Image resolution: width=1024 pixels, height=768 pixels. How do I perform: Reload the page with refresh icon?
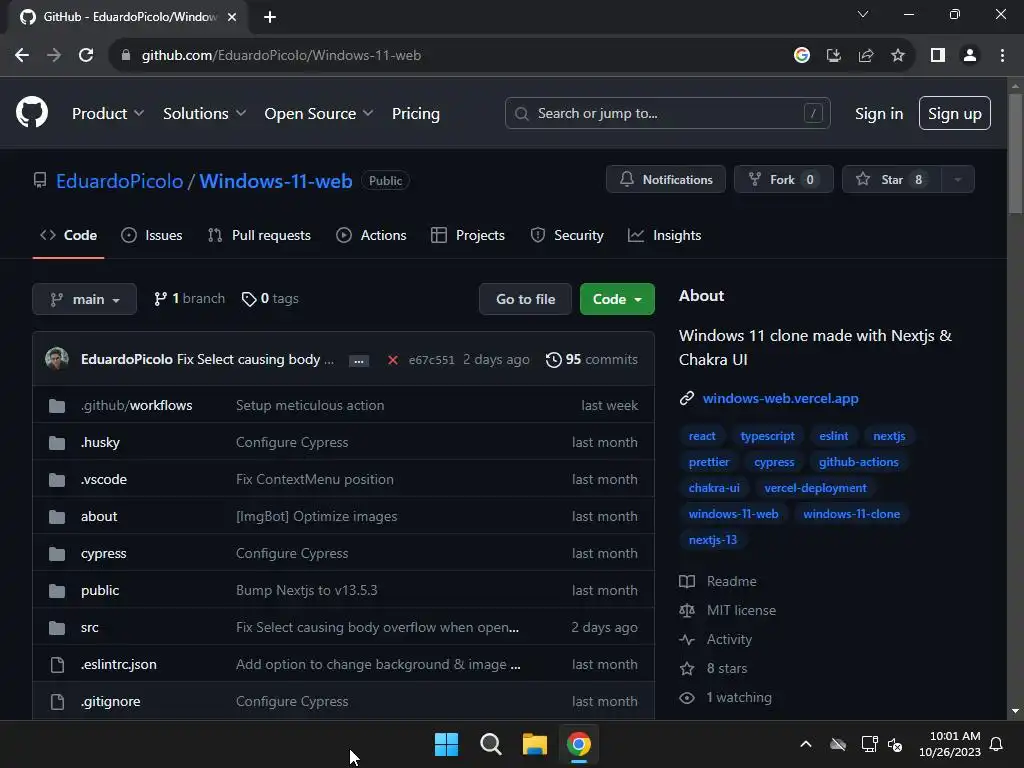(86, 56)
